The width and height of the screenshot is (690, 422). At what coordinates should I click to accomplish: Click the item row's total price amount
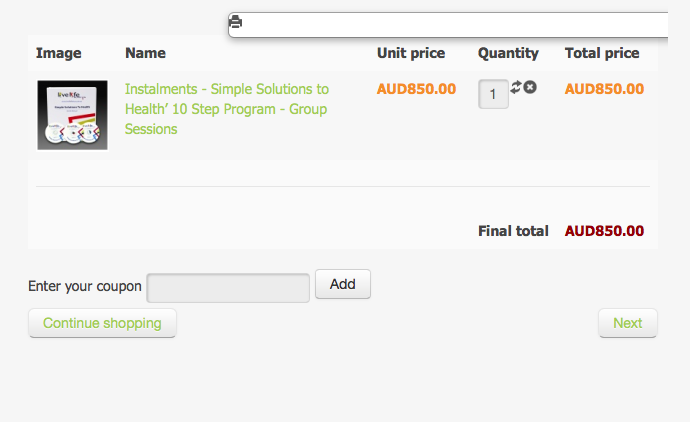(604, 89)
